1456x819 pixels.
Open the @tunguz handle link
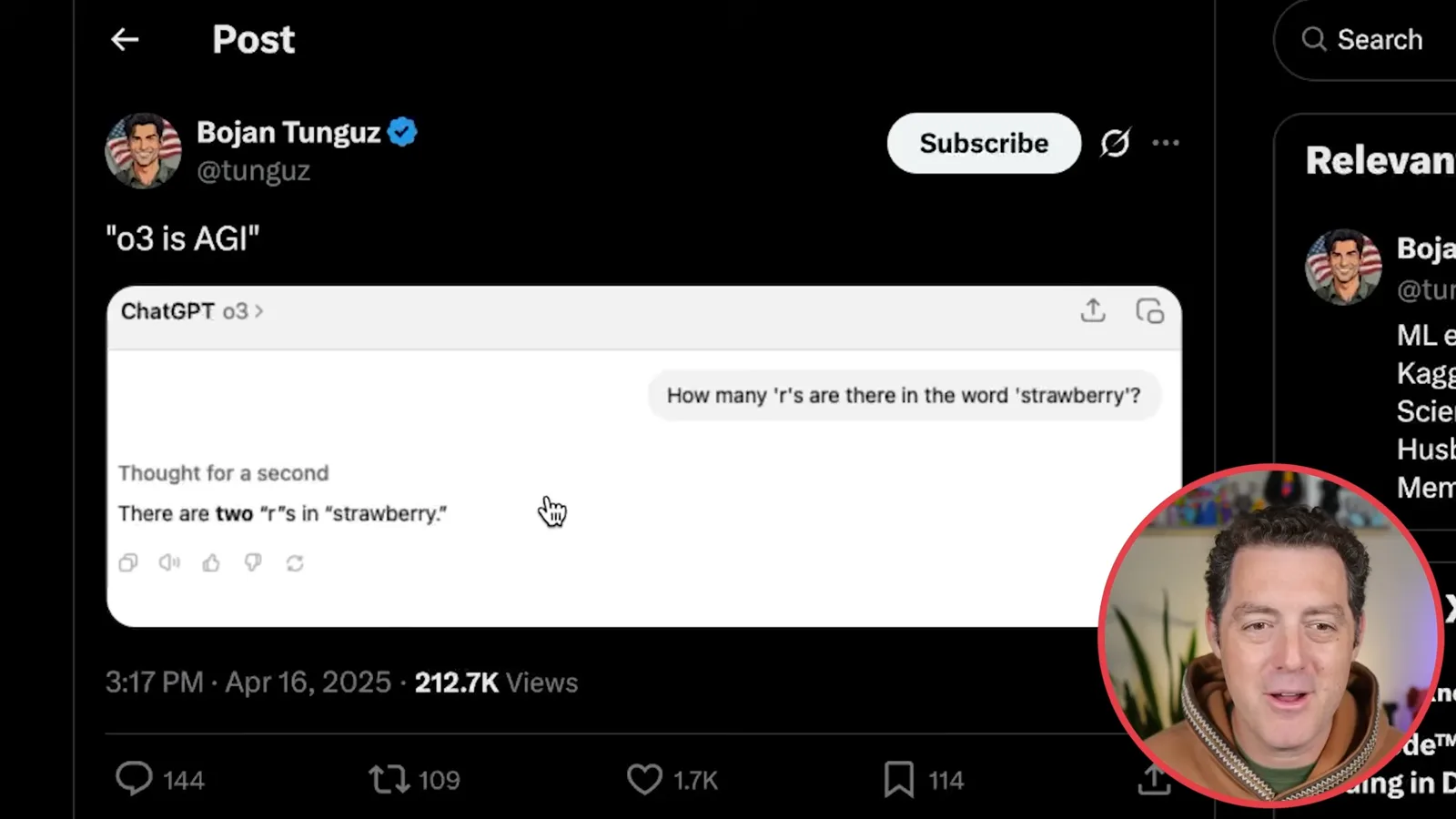254,170
